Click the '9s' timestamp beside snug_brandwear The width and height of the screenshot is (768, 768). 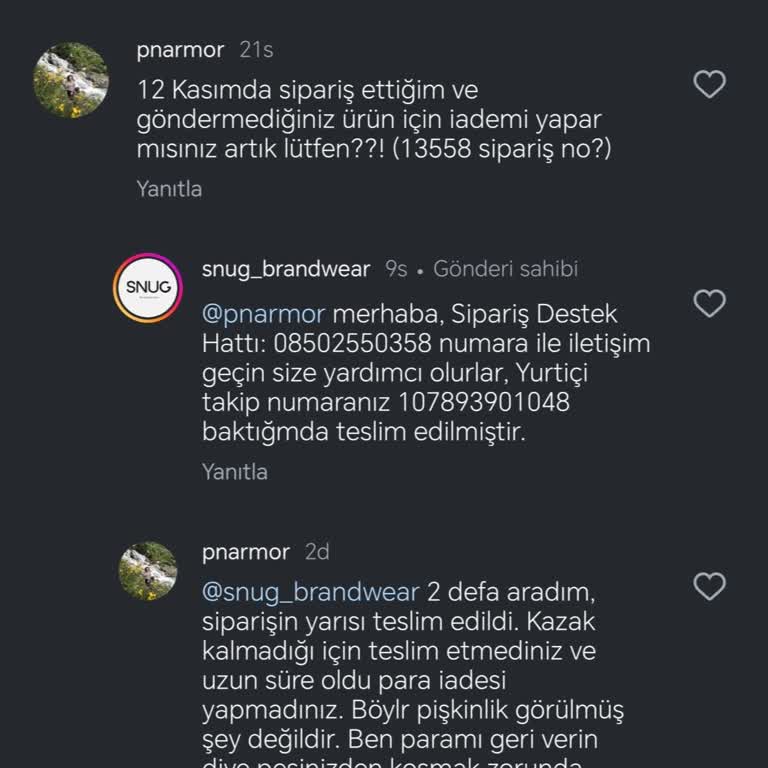pos(396,269)
